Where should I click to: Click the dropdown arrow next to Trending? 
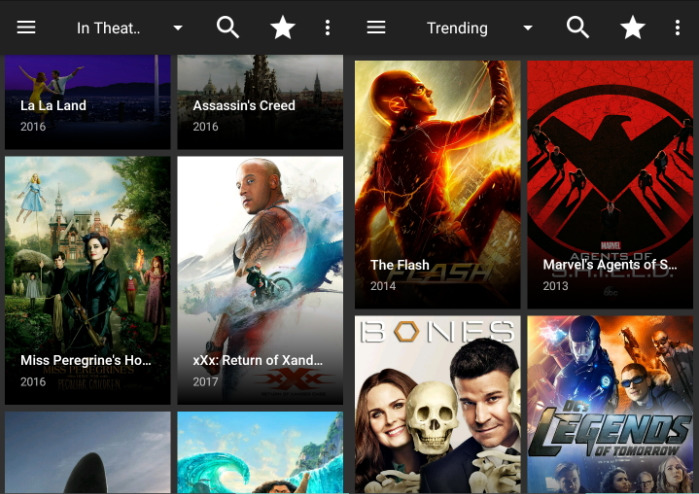pyautogui.click(x=528, y=28)
